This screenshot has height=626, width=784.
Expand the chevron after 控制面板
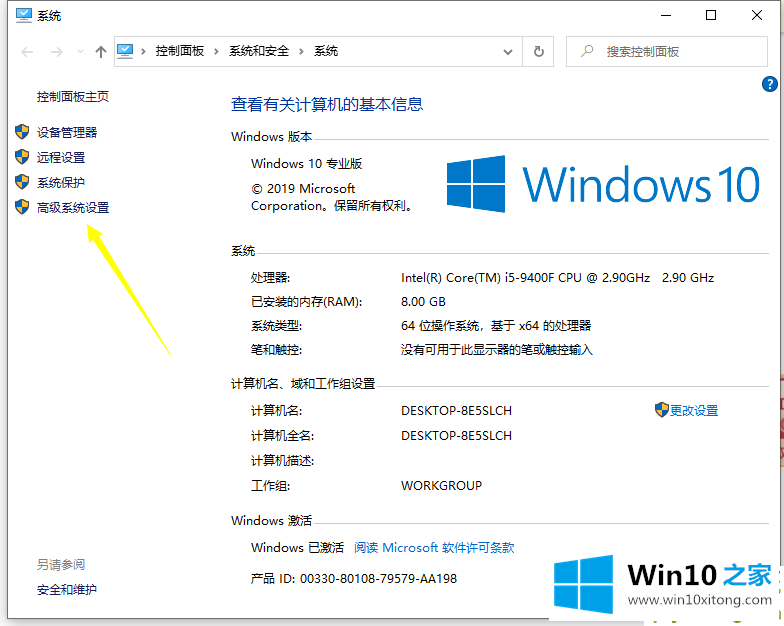tap(216, 52)
